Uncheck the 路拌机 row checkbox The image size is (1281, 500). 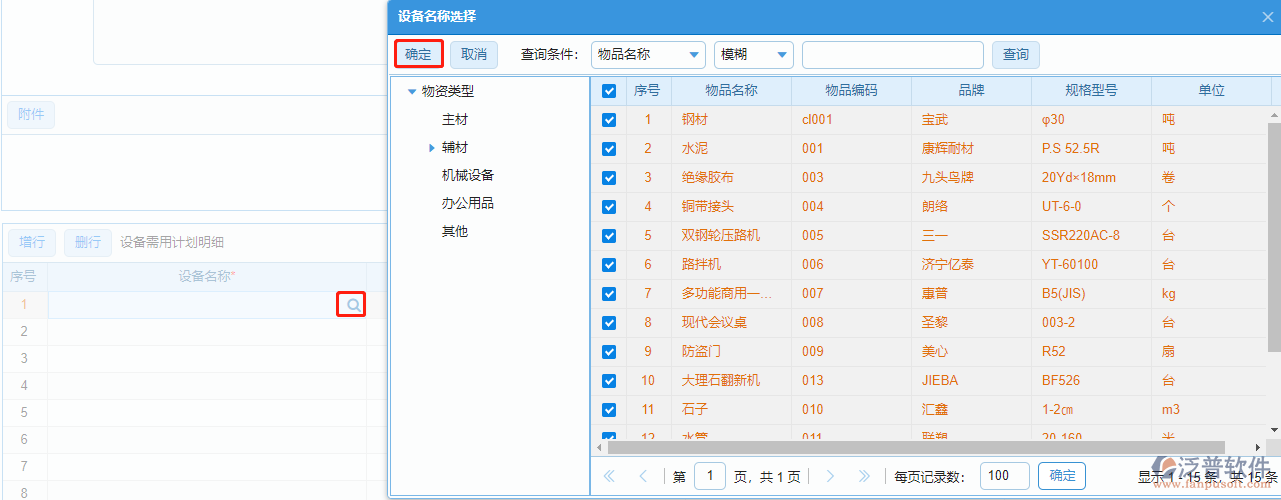(609, 265)
